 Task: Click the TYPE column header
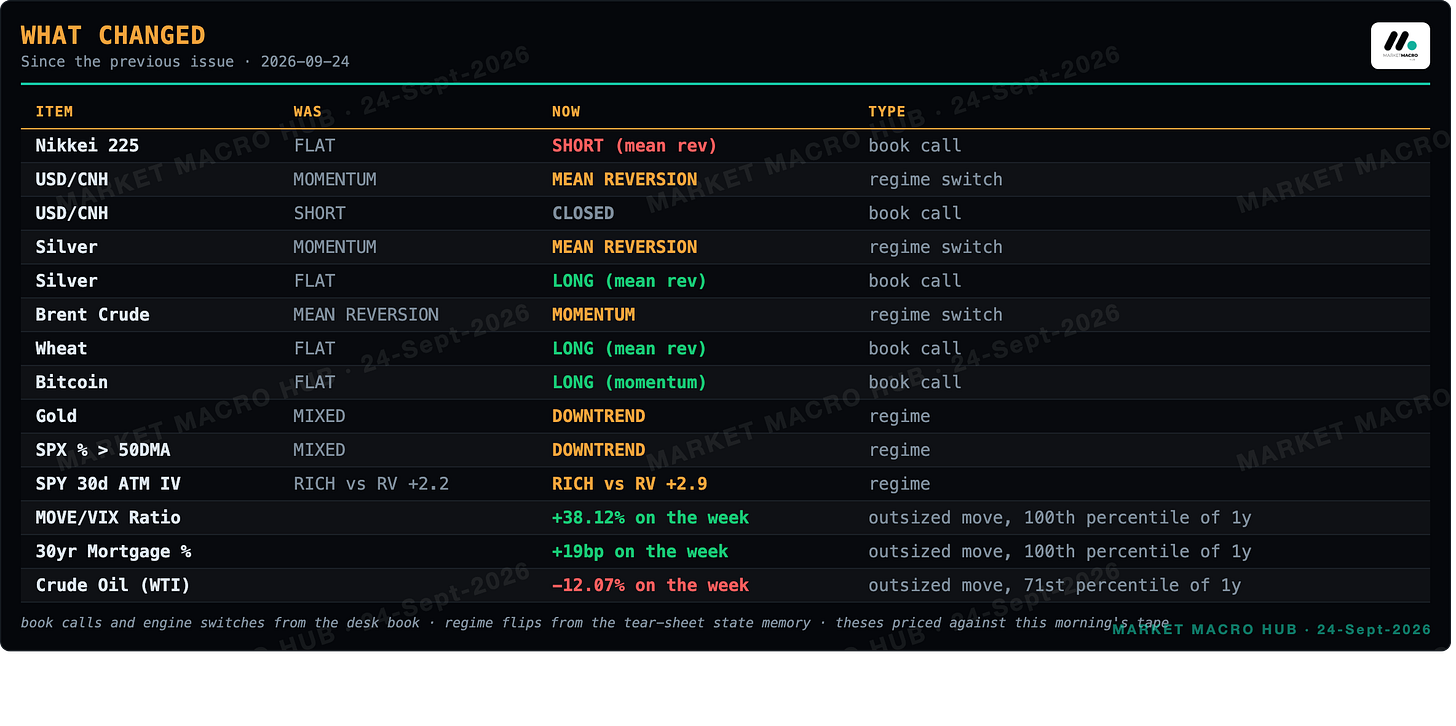coord(887,112)
